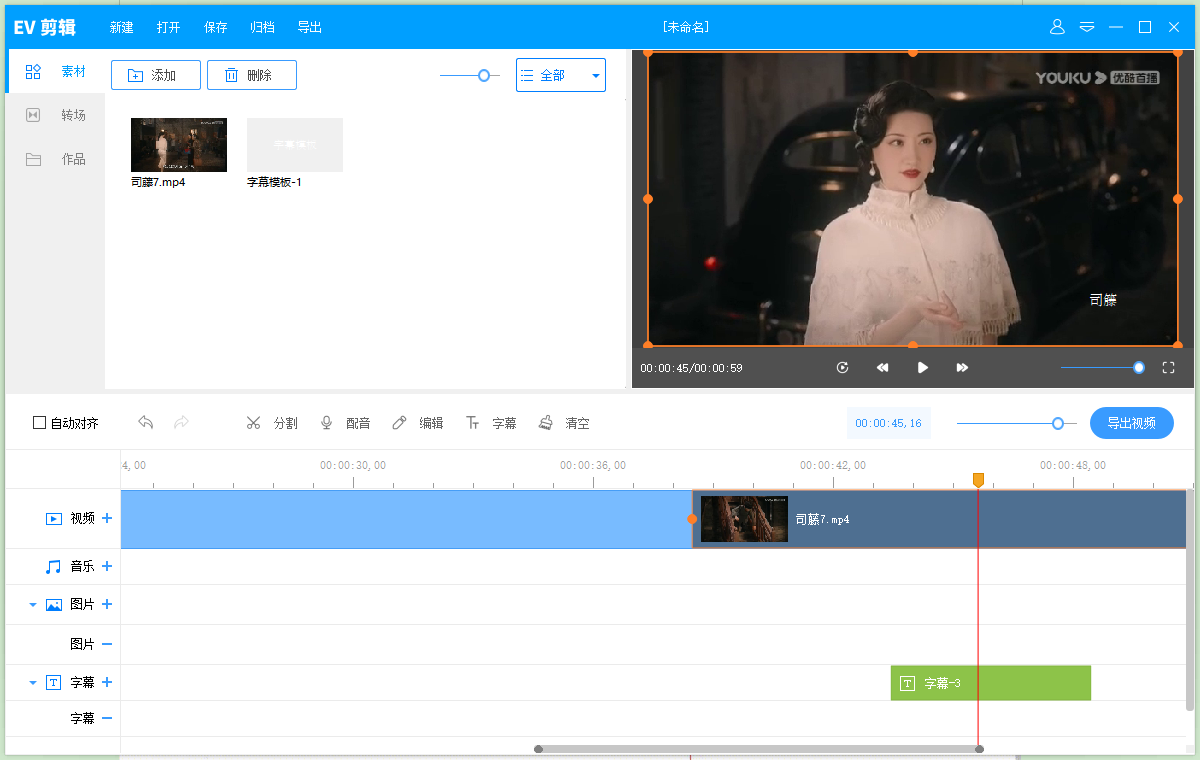Viewport: 1200px width, 760px height.
Task: Collapse the 图片 track group
Action: click(32, 605)
